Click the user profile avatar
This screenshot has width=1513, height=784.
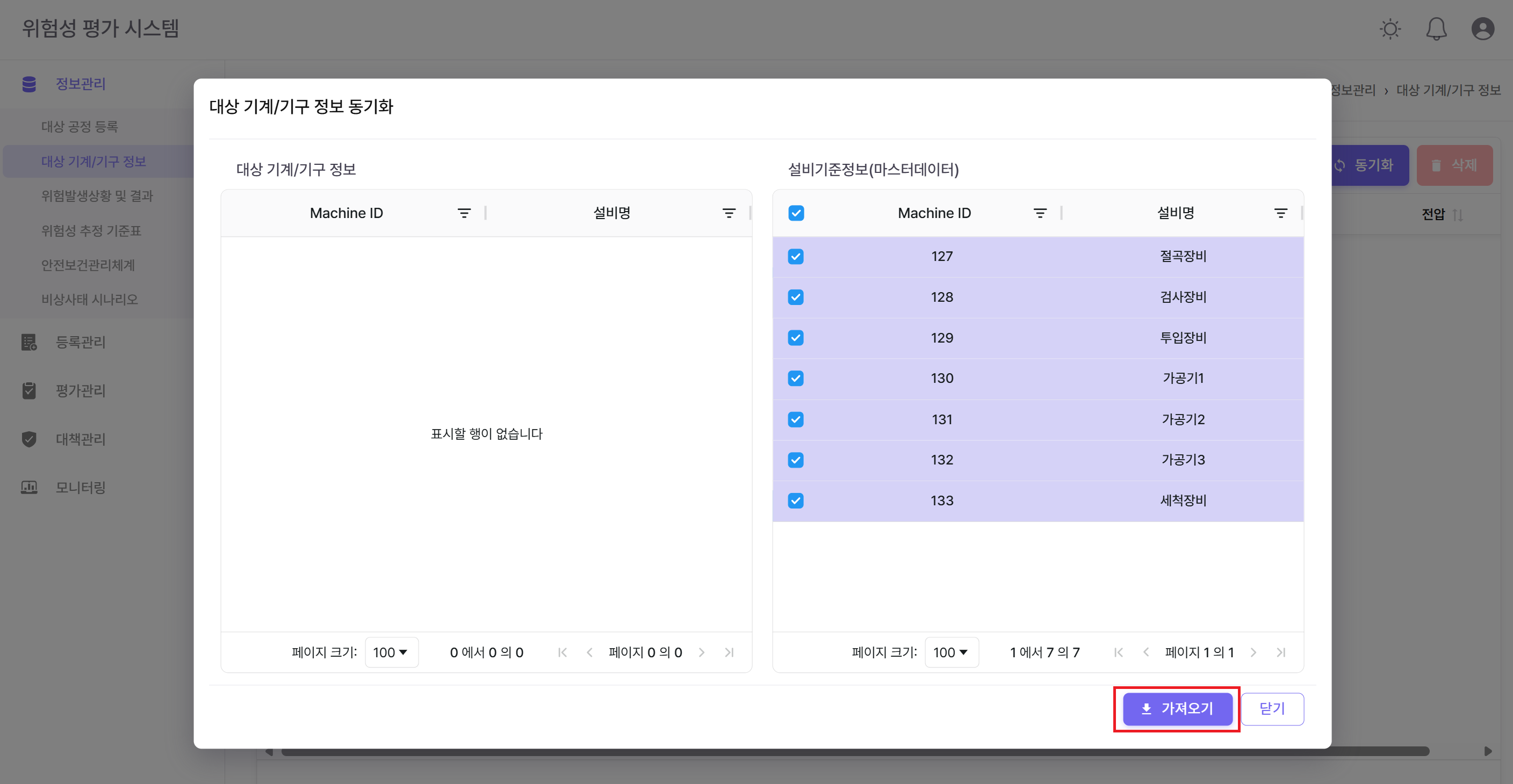1482,29
